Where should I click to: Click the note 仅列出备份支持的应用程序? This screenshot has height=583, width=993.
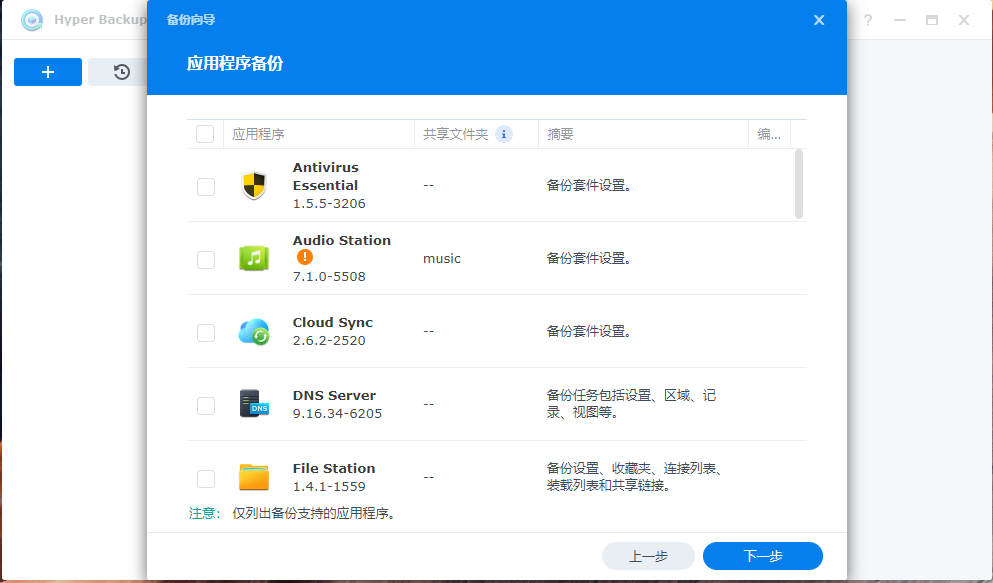(x=314, y=513)
